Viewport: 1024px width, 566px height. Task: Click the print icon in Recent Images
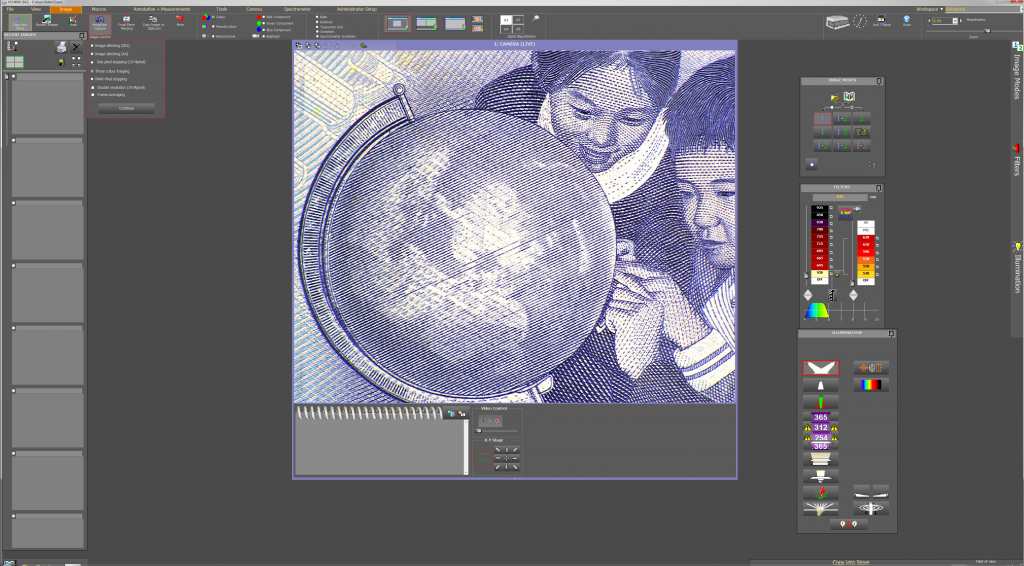coord(61,47)
